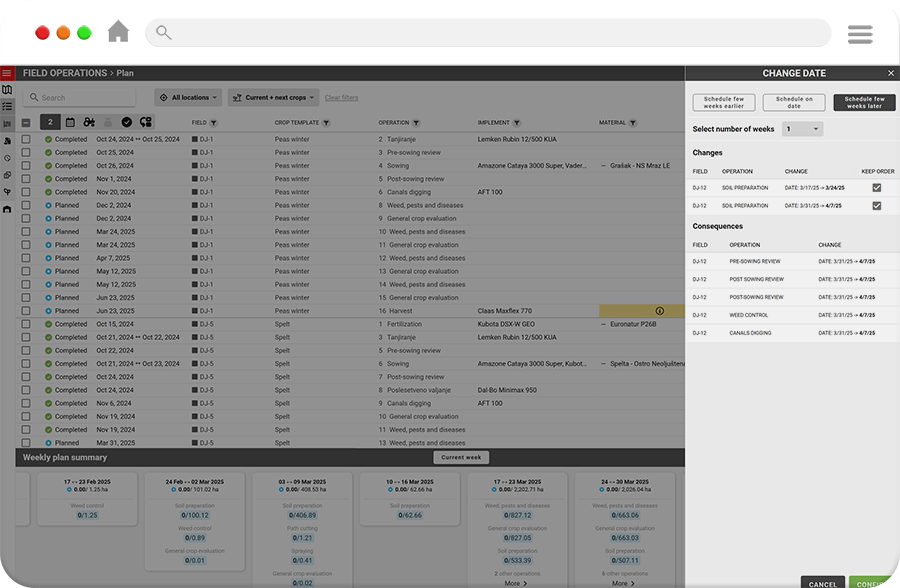Open the All locations dropdown
Image resolution: width=900 pixels, height=588 pixels.
[188, 98]
